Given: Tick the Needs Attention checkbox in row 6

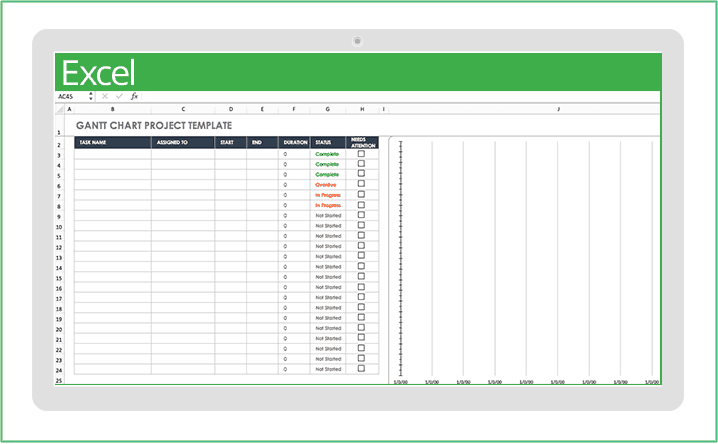Looking at the screenshot, I should click(362, 185).
